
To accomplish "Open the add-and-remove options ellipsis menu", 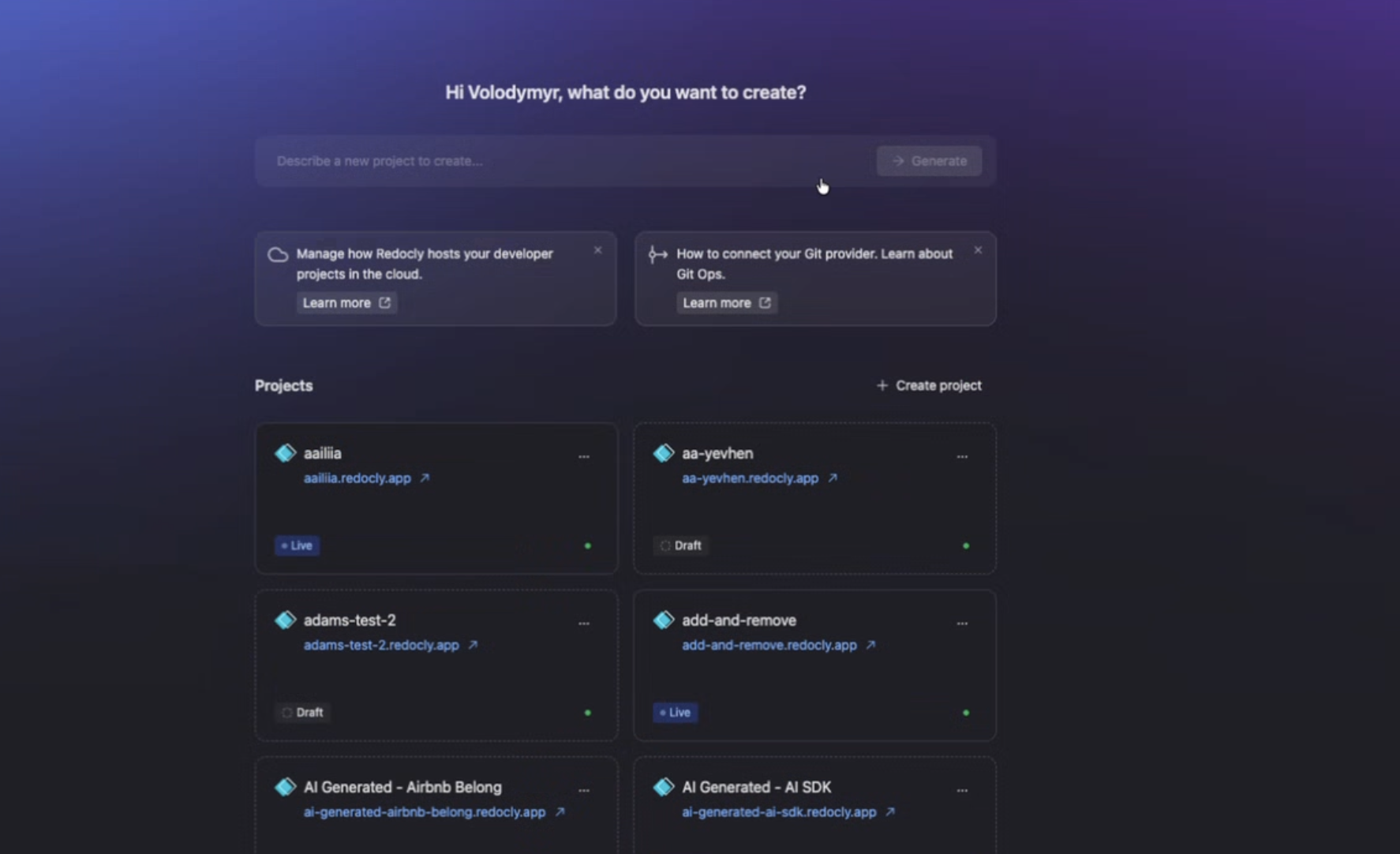I will click(x=961, y=623).
